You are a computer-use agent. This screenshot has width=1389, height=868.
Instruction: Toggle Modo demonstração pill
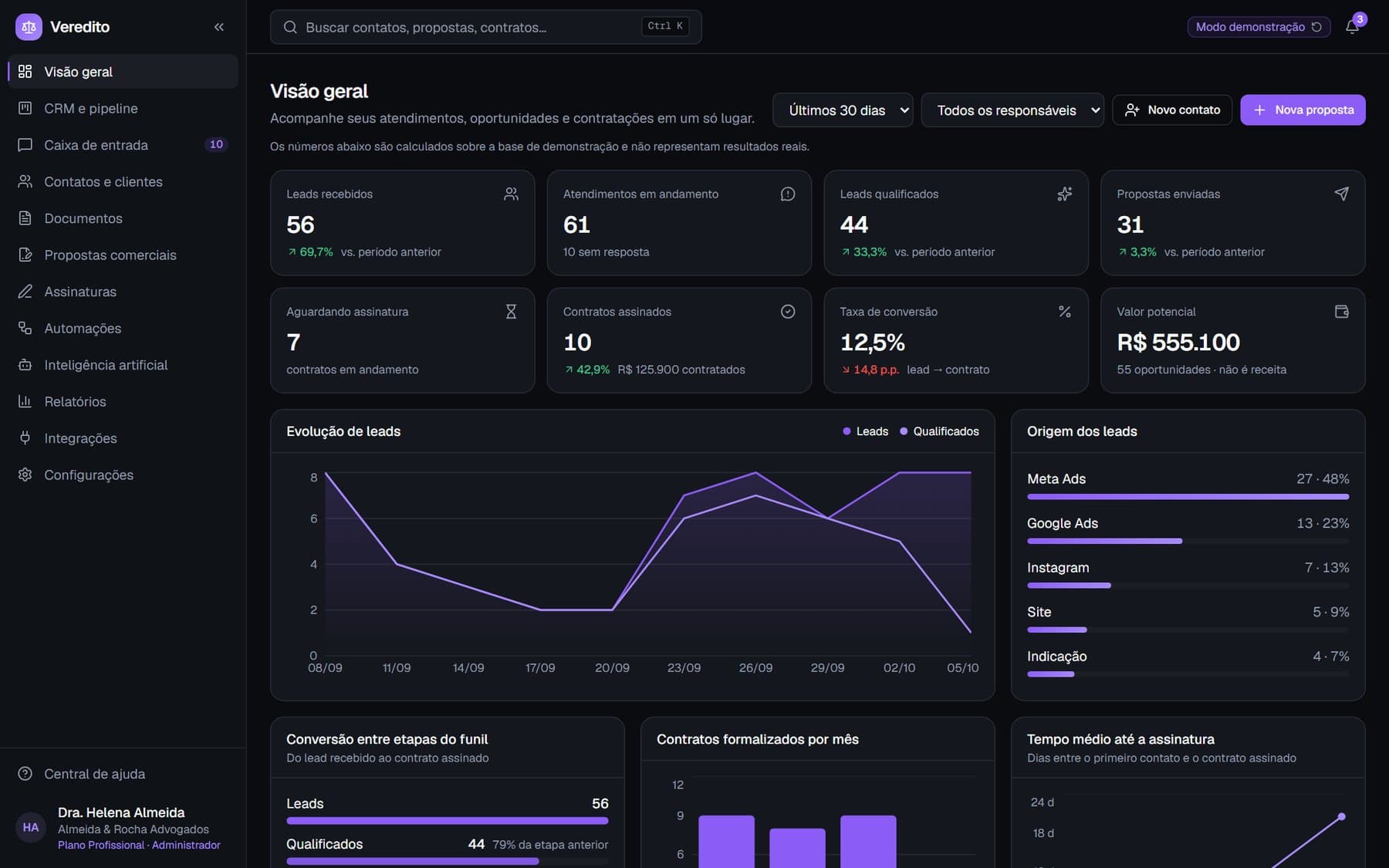pyautogui.click(x=1259, y=27)
